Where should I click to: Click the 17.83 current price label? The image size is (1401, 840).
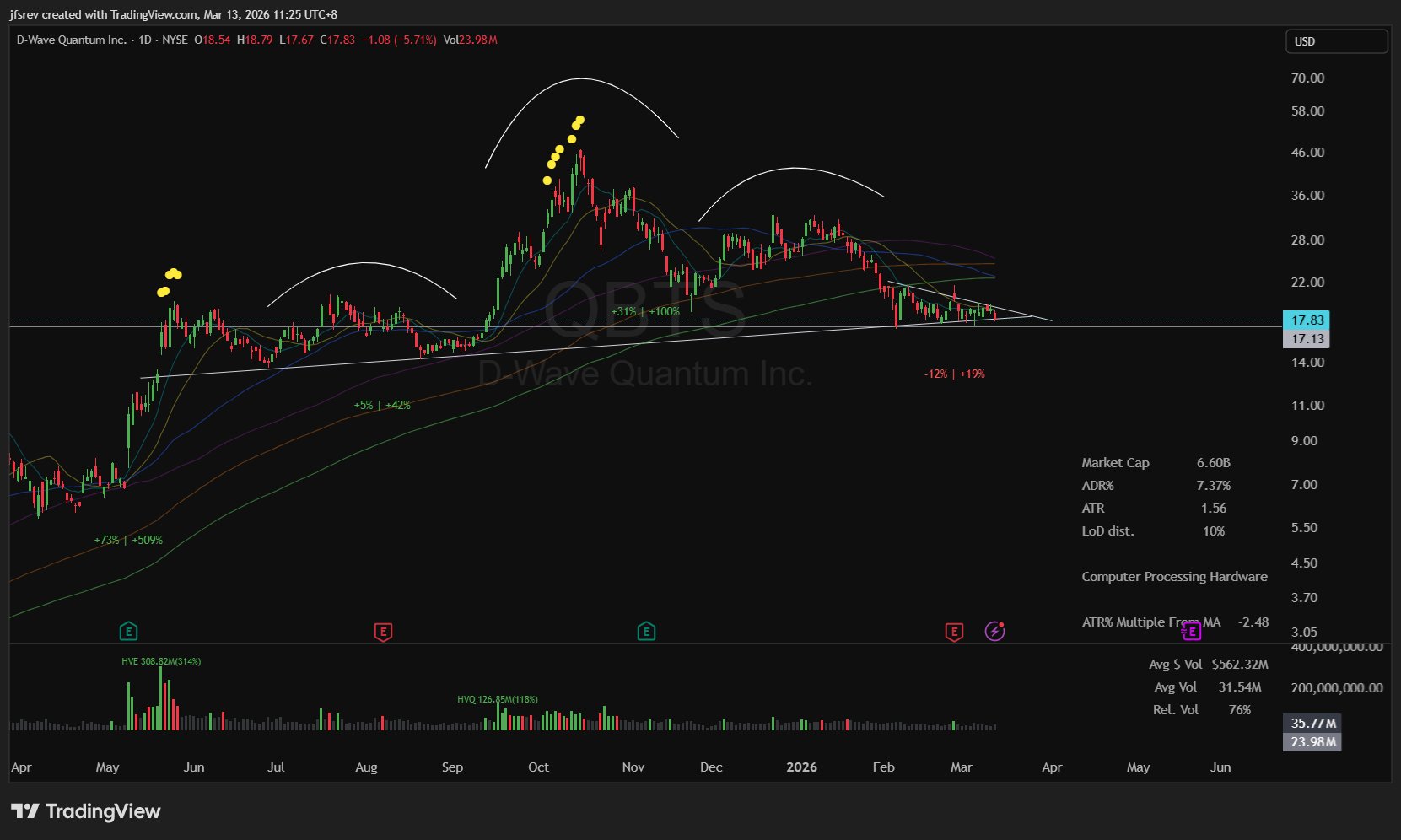1307,320
